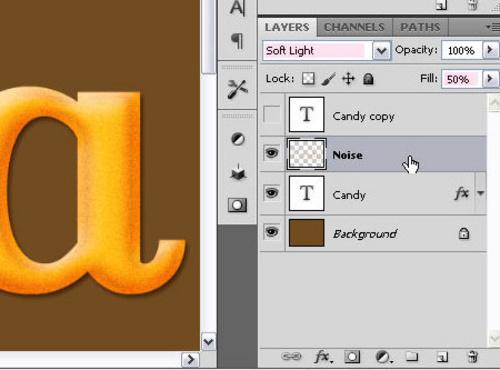Click the Lock image pixels brush icon
Image resolution: width=500 pixels, height=370 pixels.
[328, 79]
